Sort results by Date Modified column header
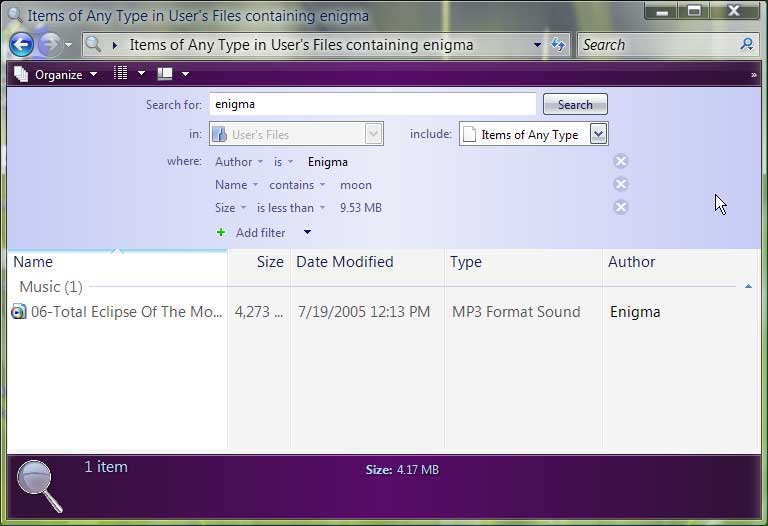The width and height of the screenshot is (768, 526). pos(367,262)
